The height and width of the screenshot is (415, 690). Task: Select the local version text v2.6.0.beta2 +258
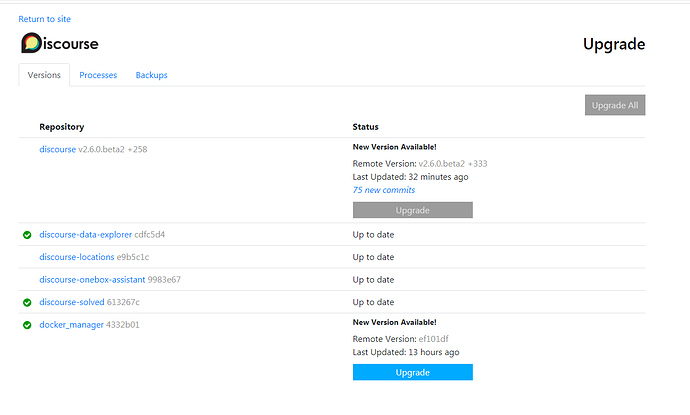pyautogui.click(x=113, y=149)
